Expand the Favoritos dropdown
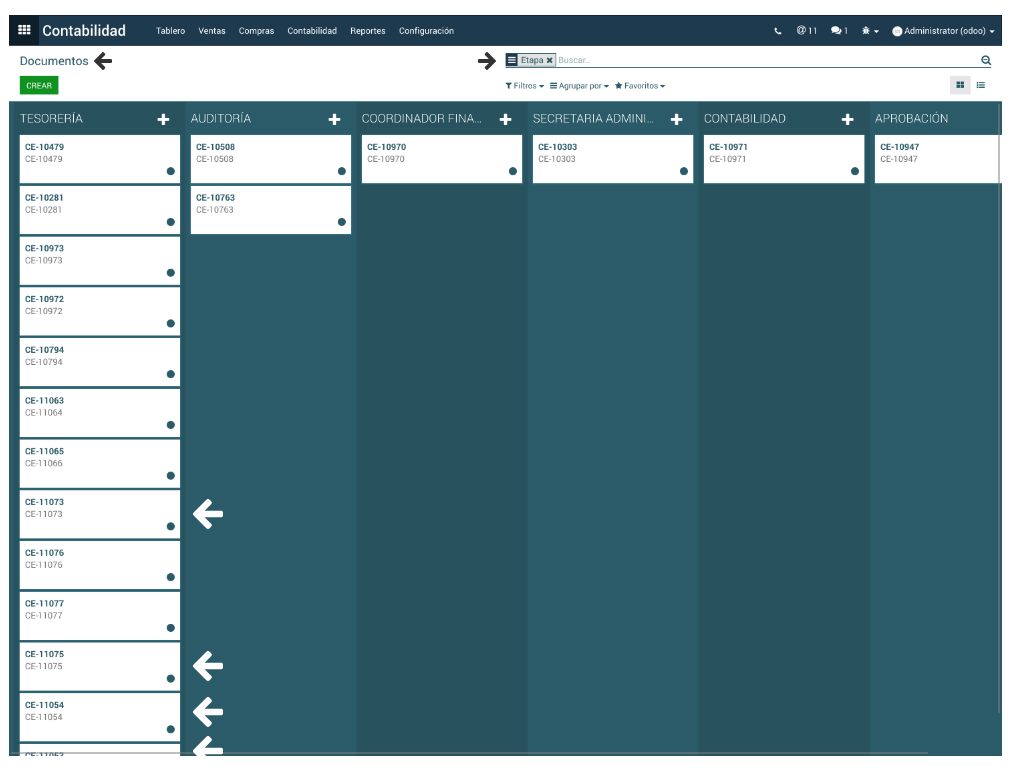 pyautogui.click(x=640, y=86)
